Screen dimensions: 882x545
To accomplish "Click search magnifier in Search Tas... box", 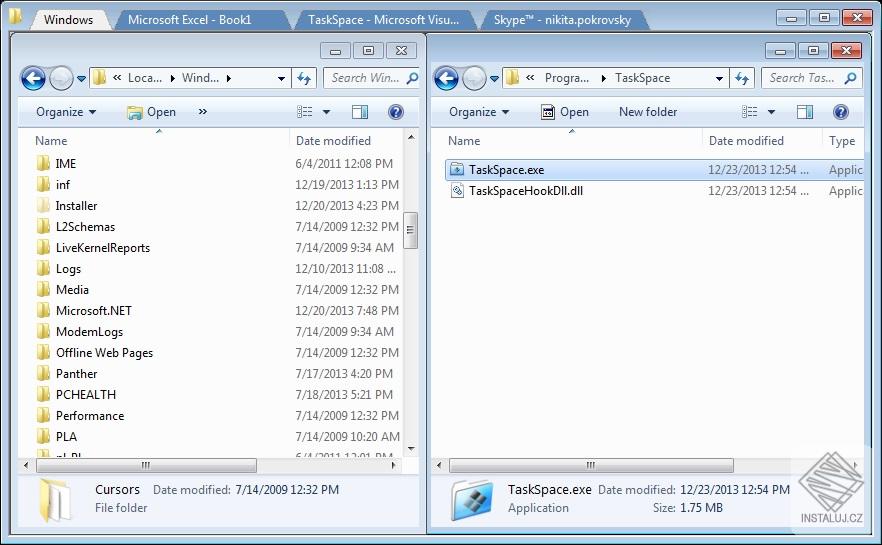I will click(x=850, y=78).
